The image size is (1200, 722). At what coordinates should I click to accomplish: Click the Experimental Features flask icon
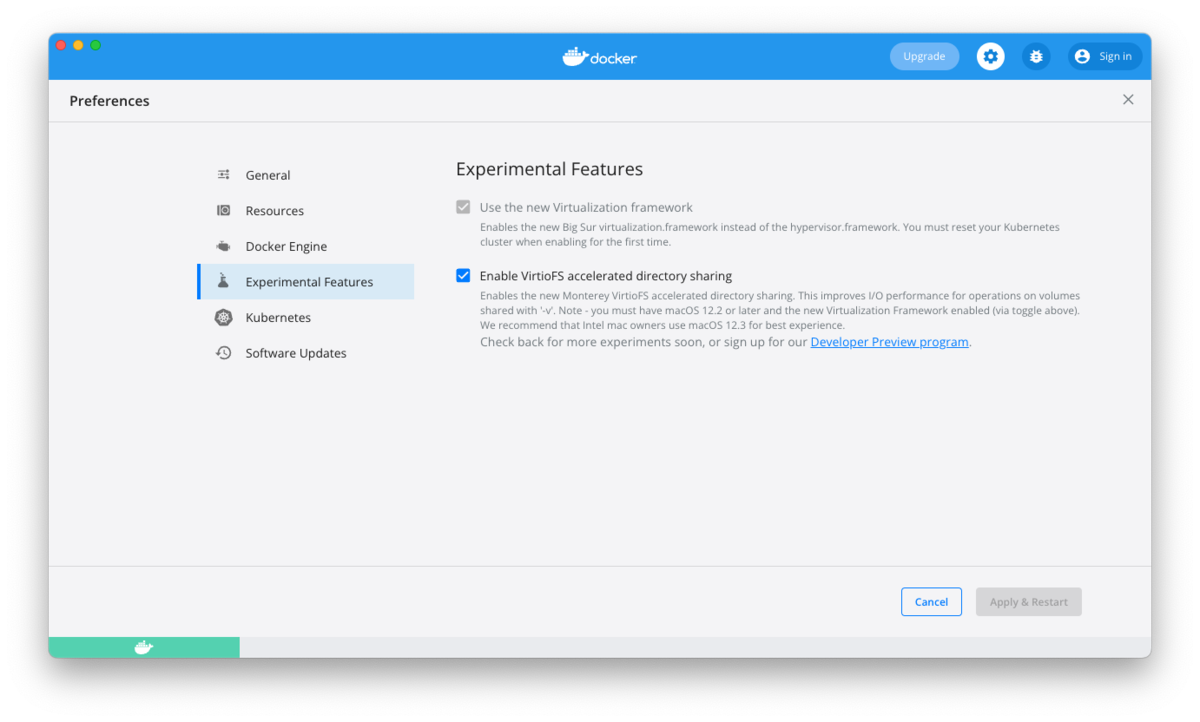click(x=224, y=282)
